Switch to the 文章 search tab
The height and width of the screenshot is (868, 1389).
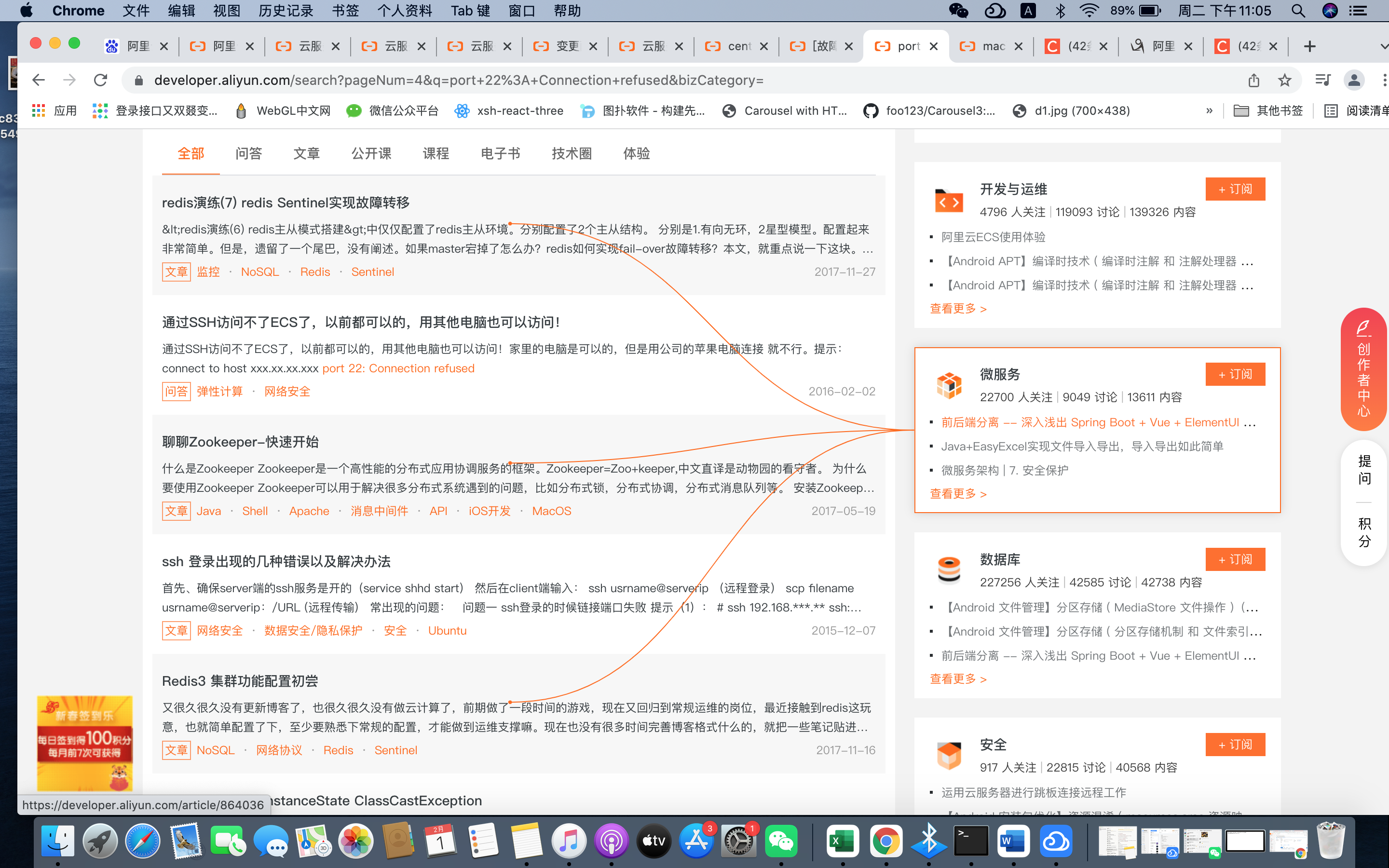pos(307,153)
